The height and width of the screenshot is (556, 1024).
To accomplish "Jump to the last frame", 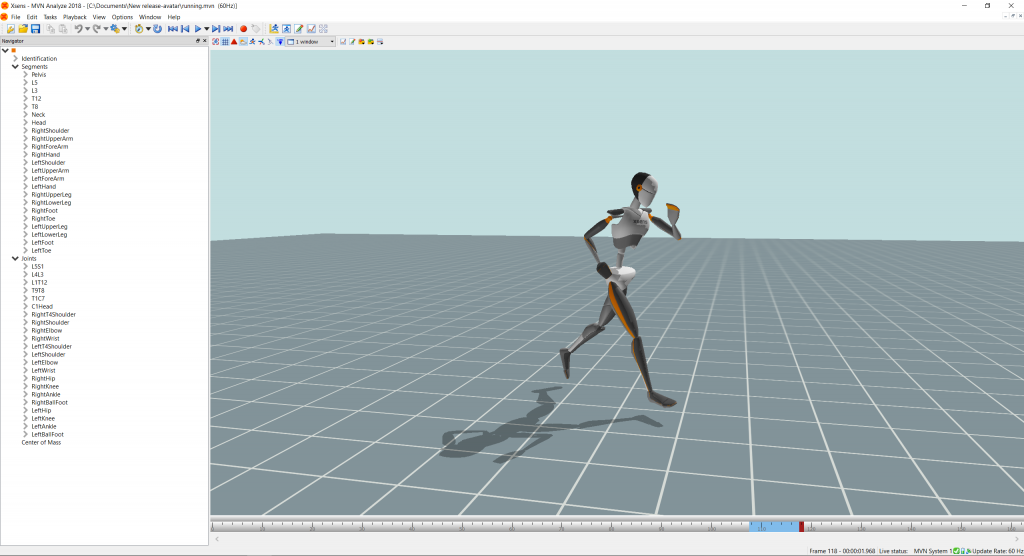I will (228, 29).
